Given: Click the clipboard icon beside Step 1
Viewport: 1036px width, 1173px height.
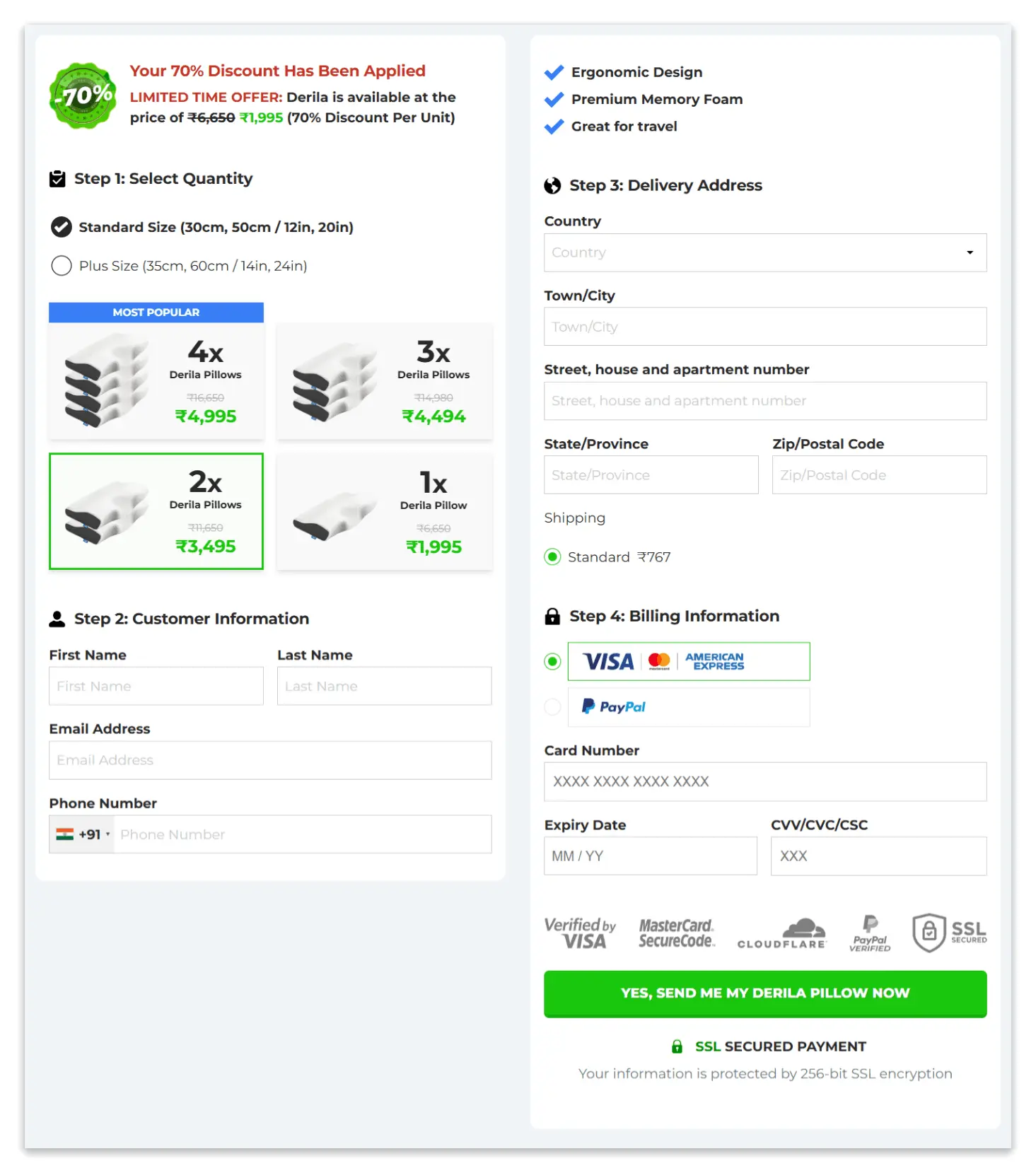Looking at the screenshot, I should pos(57,179).
